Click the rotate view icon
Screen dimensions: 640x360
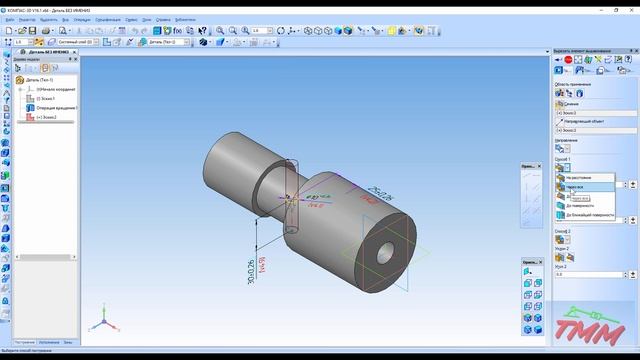[281, 31]
